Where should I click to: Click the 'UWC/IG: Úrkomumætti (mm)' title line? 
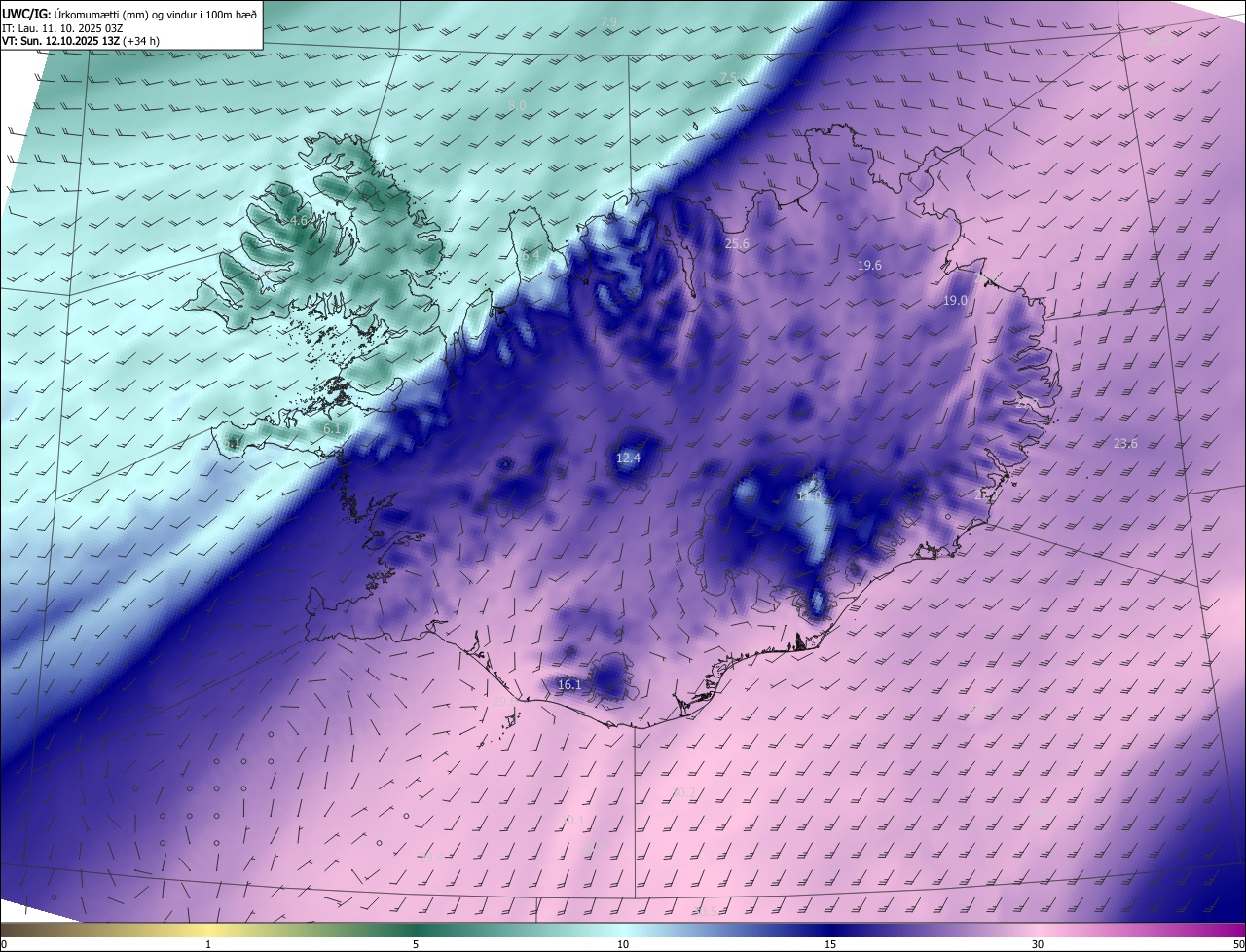tap(130, 13)
